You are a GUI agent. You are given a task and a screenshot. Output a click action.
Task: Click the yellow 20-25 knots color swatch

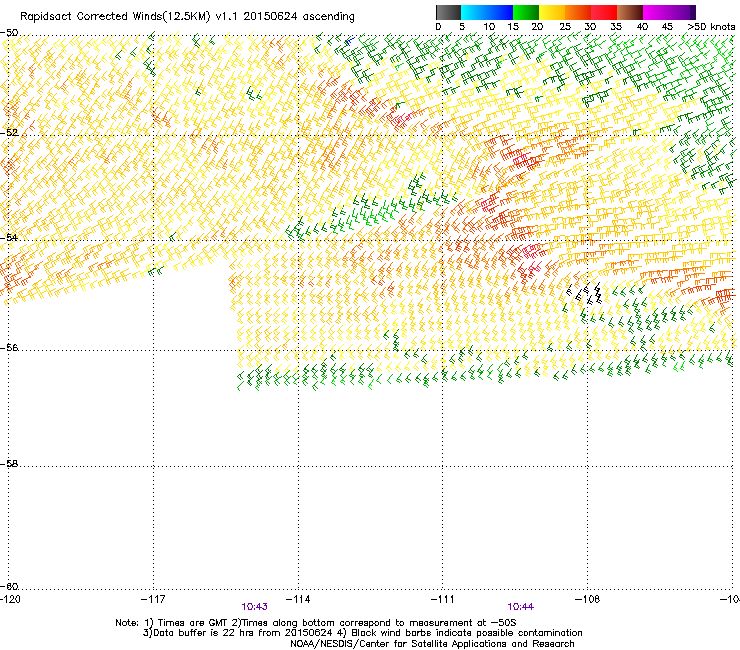tap(552, 12)
